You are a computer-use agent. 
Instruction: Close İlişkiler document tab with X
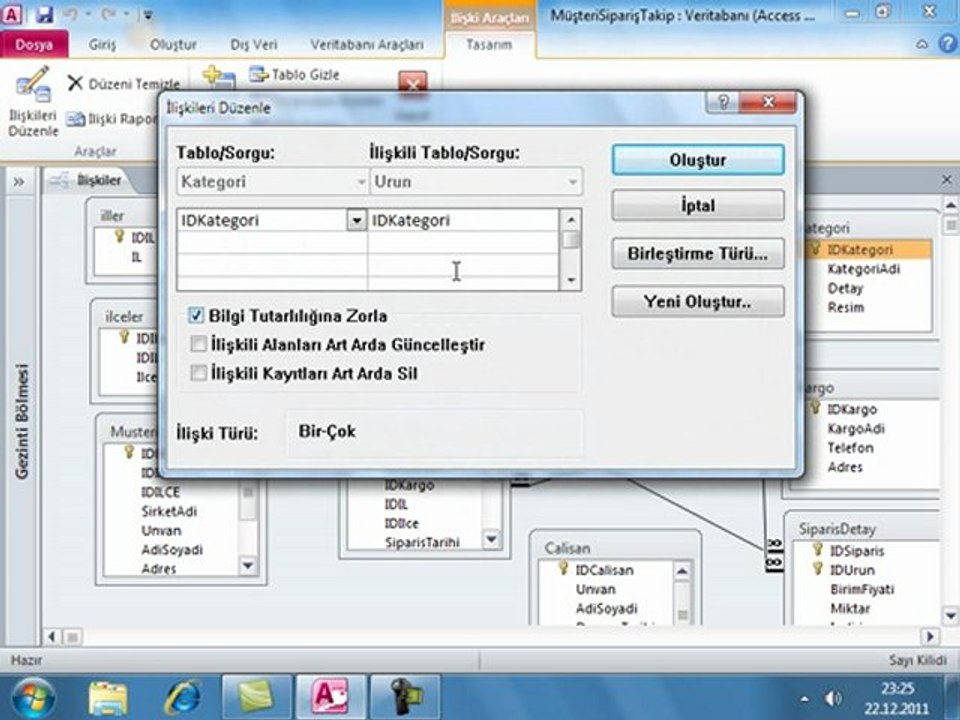(947, 179)
